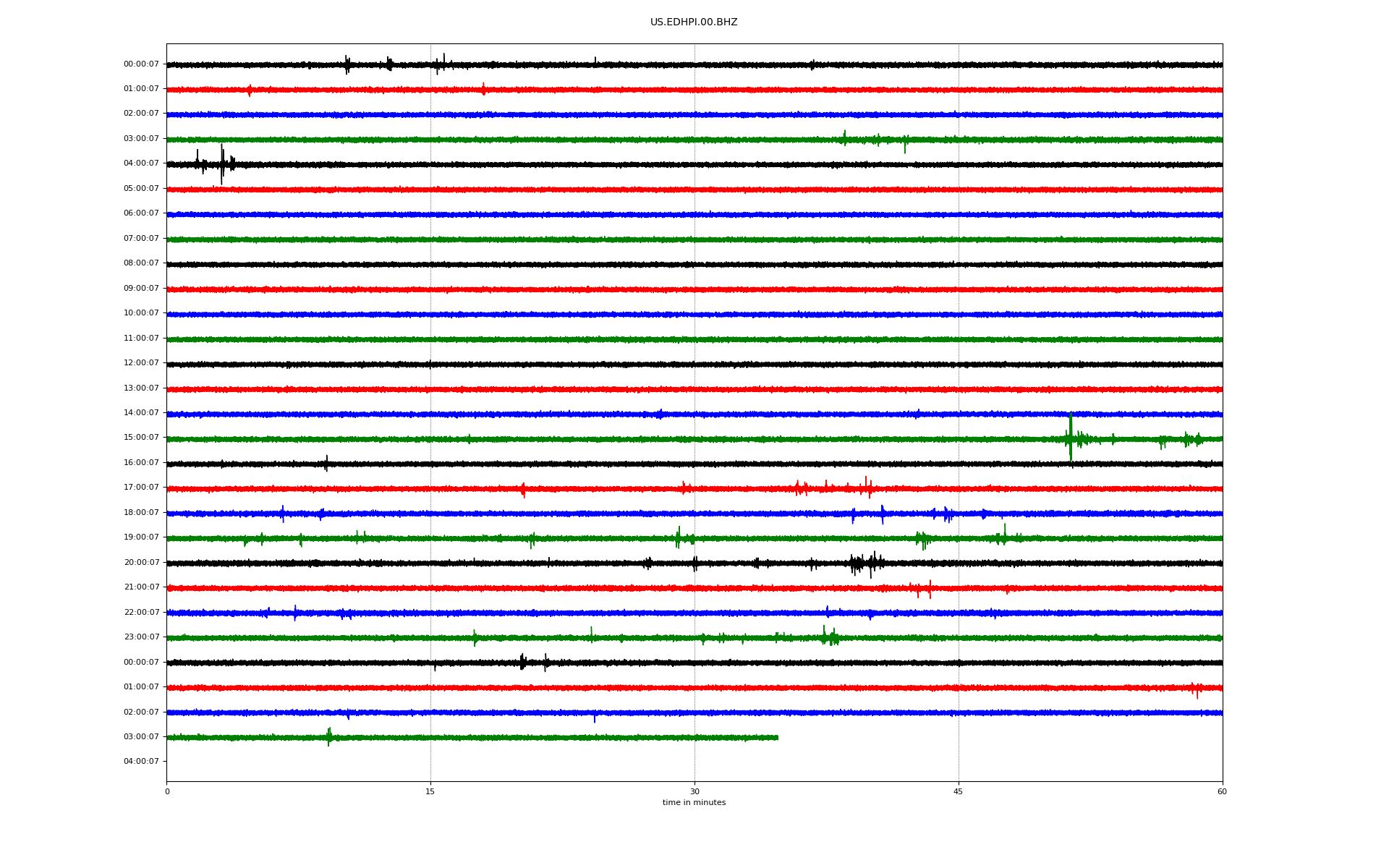This screenshot has width=1389, height=868.
Task: Click the 15:00:07 green trace big event
Action: (x=1070, y=438)
